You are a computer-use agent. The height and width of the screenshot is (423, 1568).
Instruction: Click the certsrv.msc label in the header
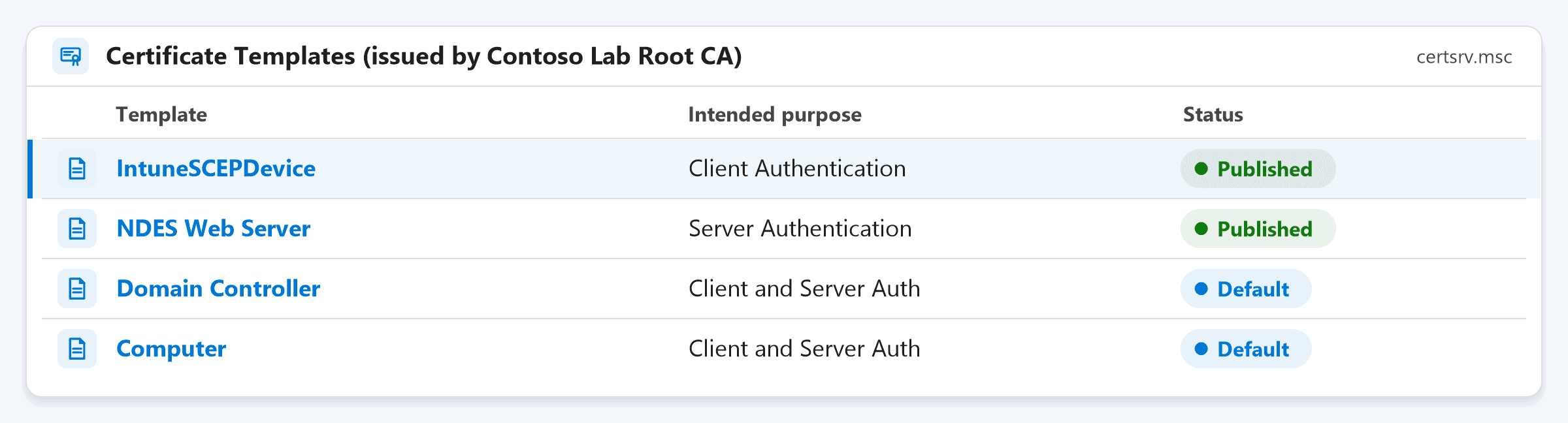[1464, 57]
